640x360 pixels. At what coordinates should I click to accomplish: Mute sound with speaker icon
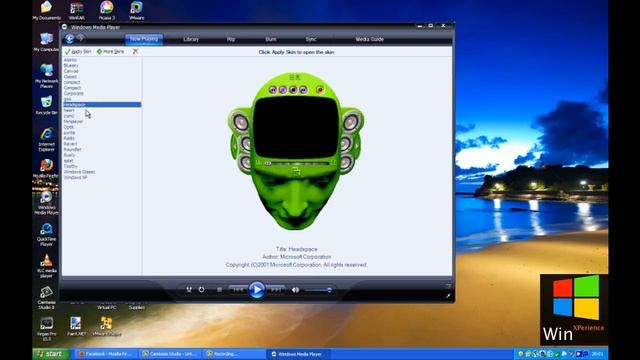click(295, 290)
